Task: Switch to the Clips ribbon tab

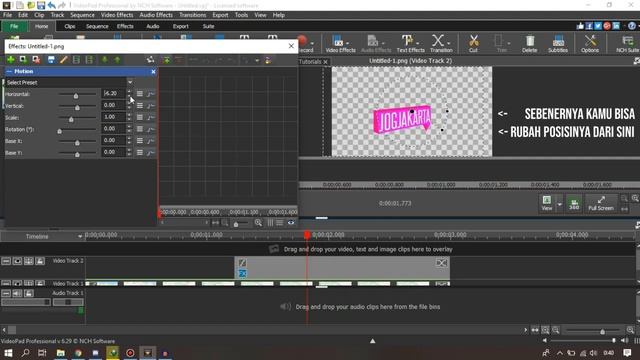Action: 70,26
